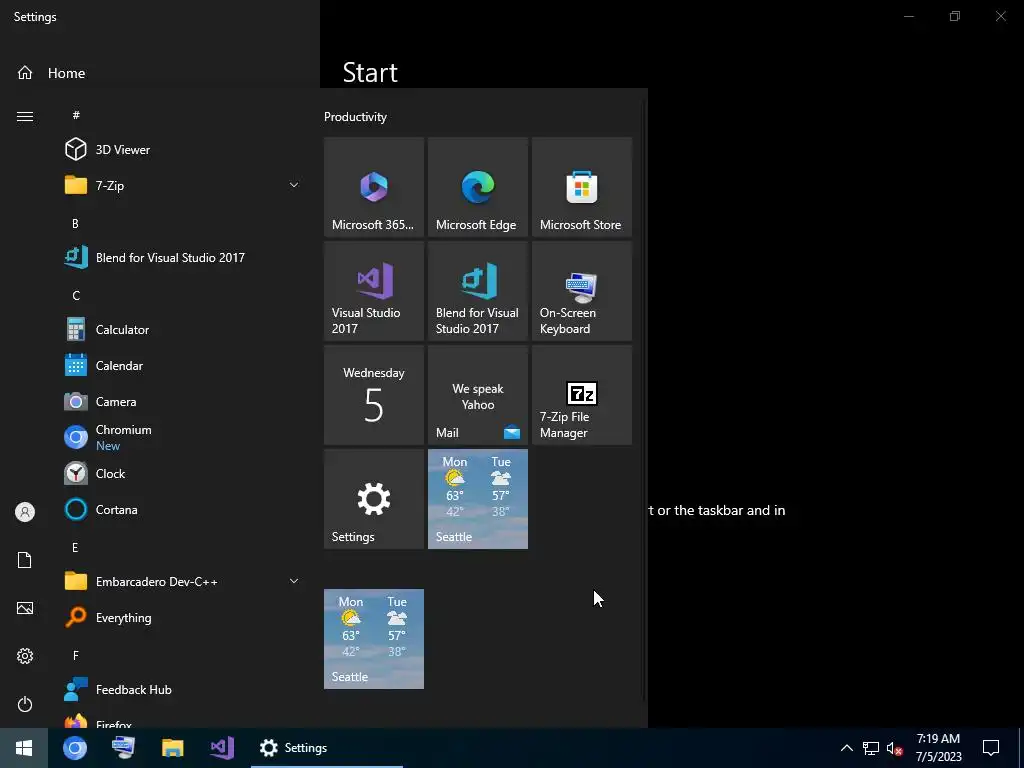Open the Microsoft Edge tile
The width and height of the screenshot is (1024, 768).
click(477, 187)
